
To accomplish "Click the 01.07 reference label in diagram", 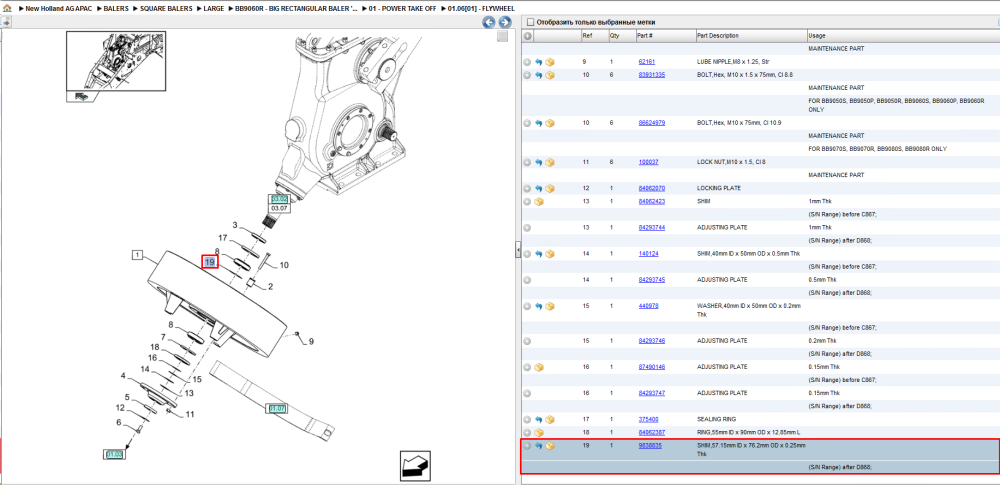I will pos(277,408).
